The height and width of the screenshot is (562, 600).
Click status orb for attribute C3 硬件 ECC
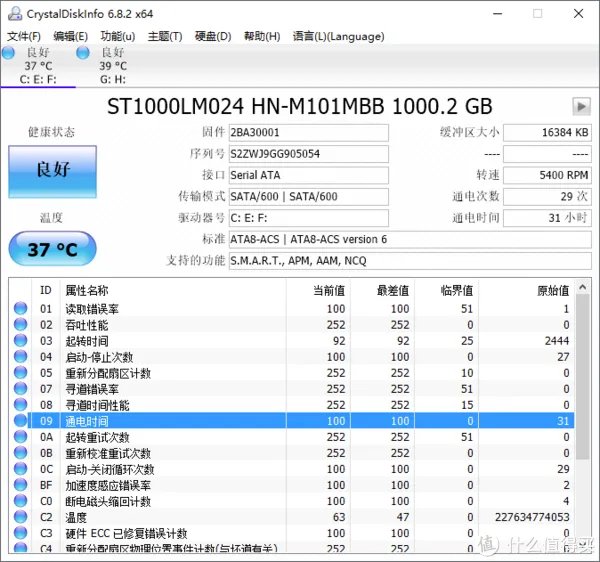point(21,533)
